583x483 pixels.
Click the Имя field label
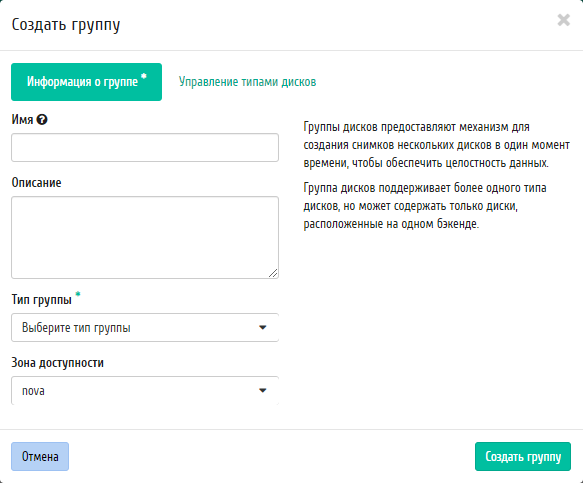(x=22, y=120)
